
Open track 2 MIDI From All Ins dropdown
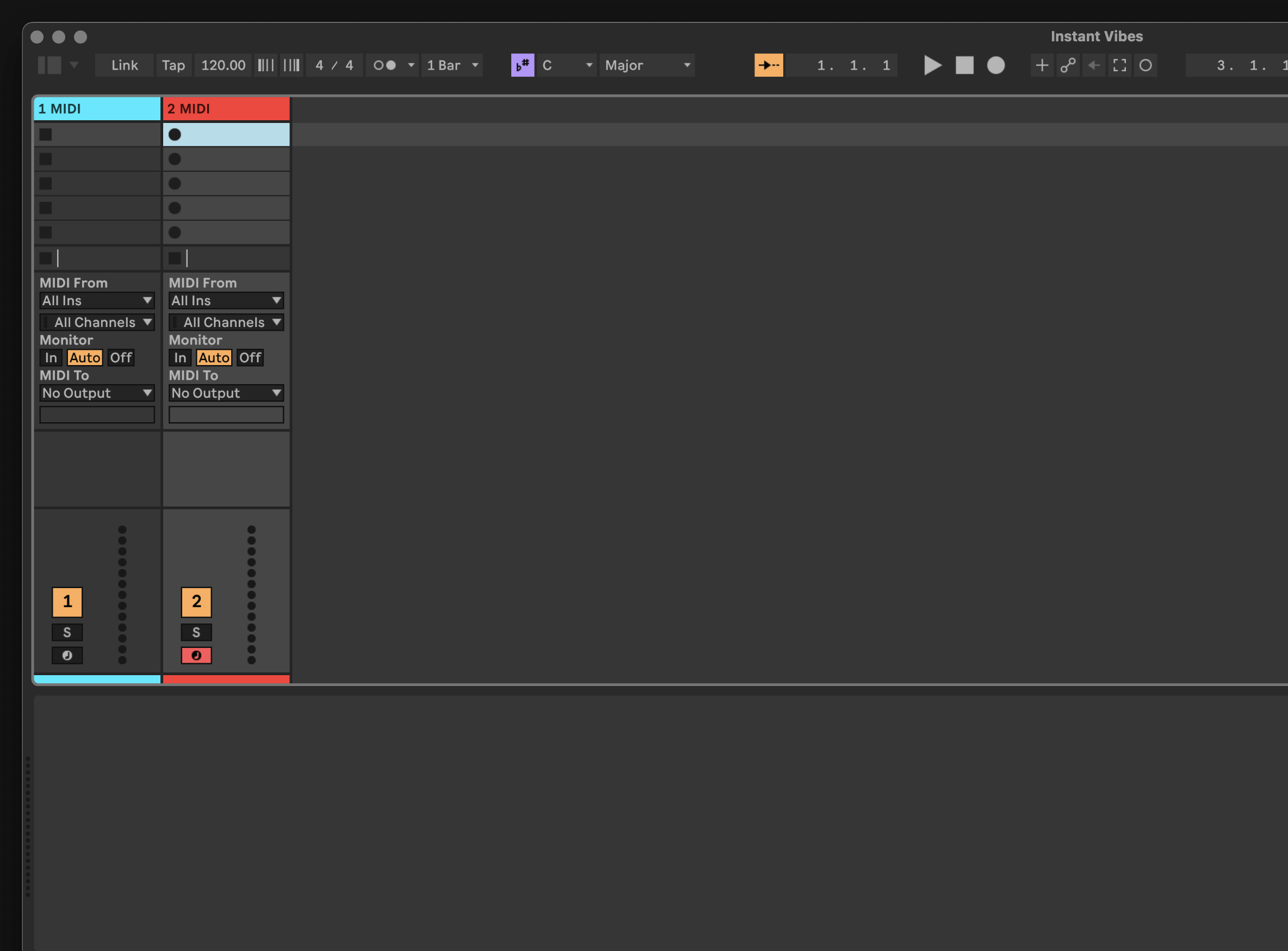226,300
